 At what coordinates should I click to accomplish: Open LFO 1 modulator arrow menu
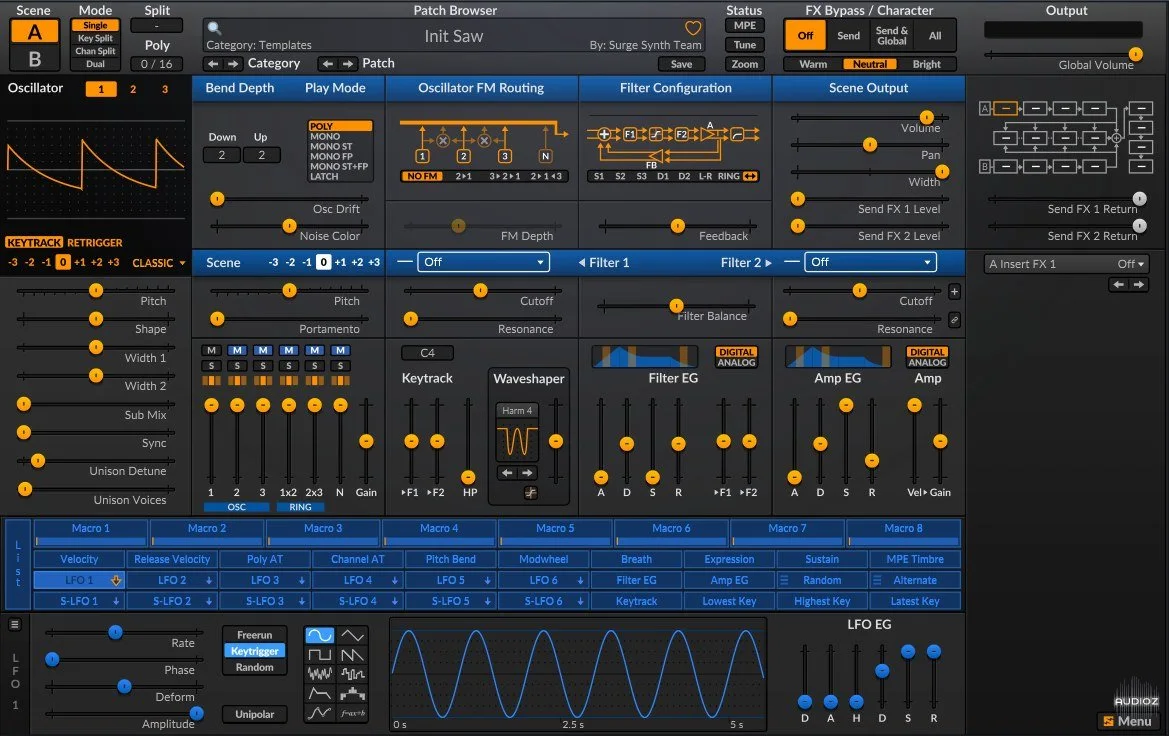116,580
